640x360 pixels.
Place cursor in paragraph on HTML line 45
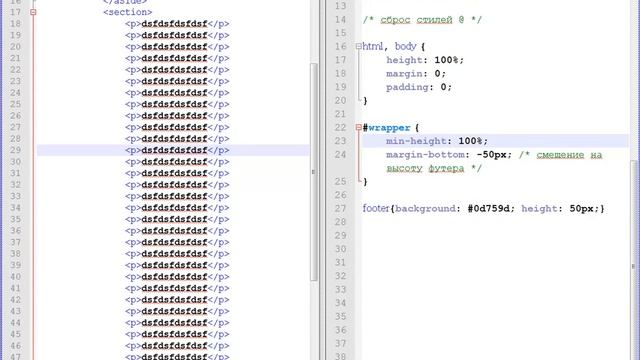pyautogui.click(x=177, y=334)
